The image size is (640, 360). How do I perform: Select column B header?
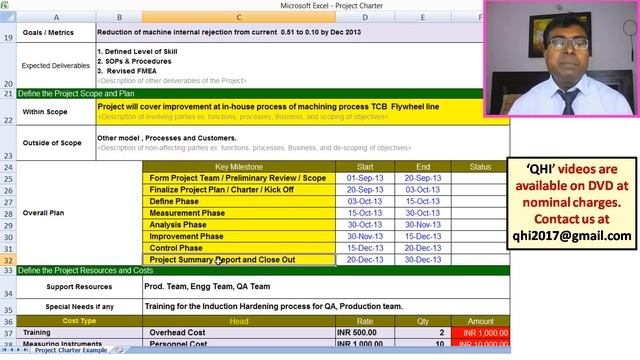tap(119, 17)
